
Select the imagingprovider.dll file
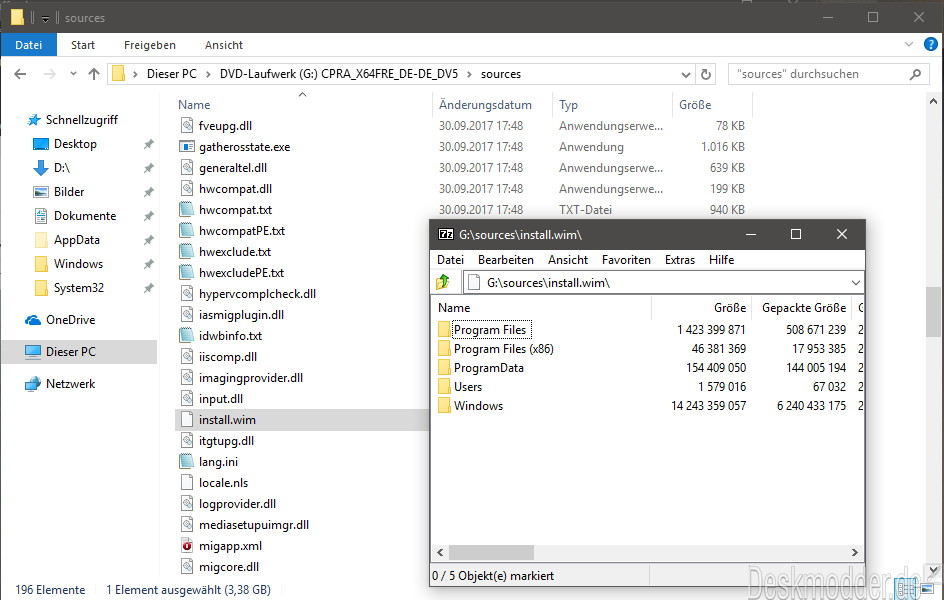[250, 378]
